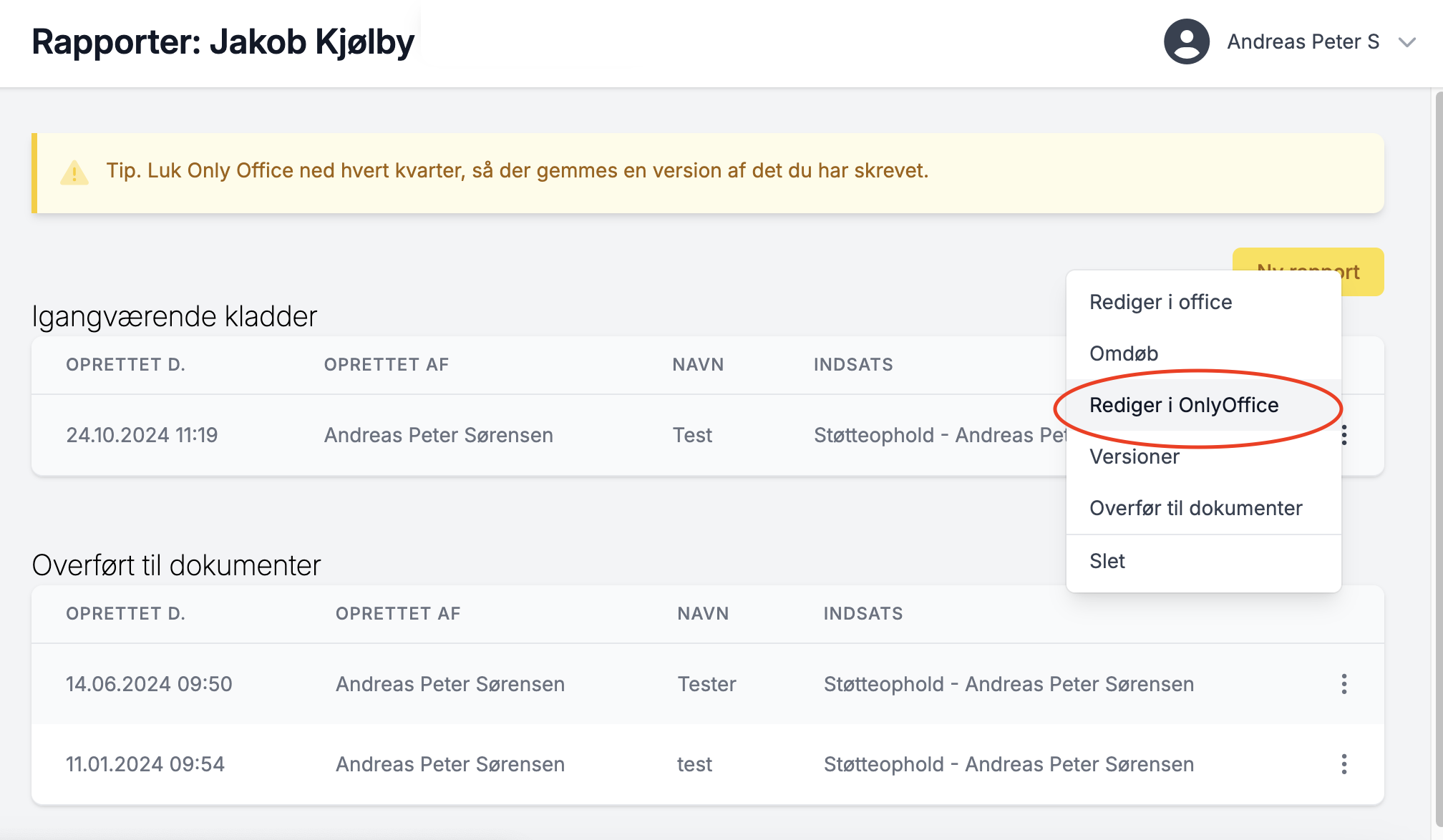Click the 24.10.2024 11:19 draft row

point(142,435)
